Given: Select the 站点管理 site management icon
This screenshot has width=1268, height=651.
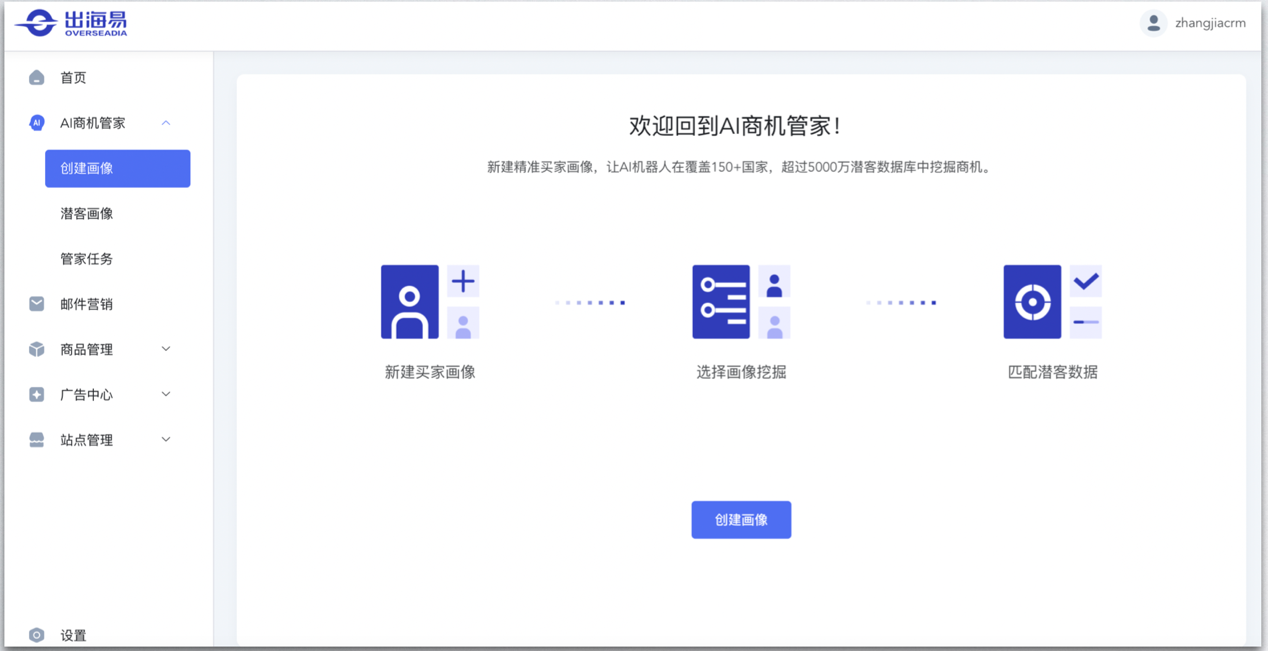Looking at the screenshot, I should point(36,439).
